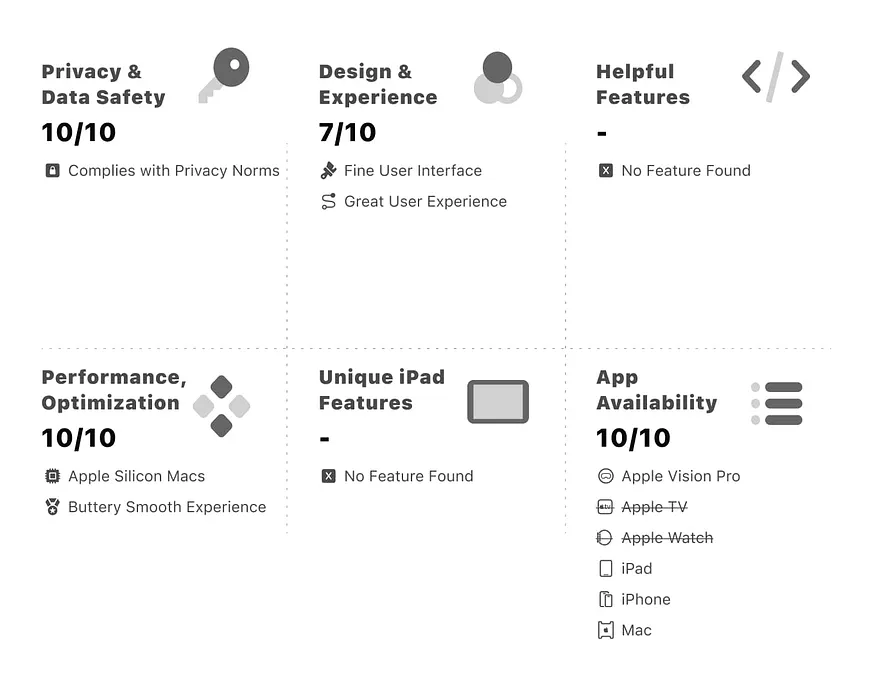Click the Mac availability entry

624,630
